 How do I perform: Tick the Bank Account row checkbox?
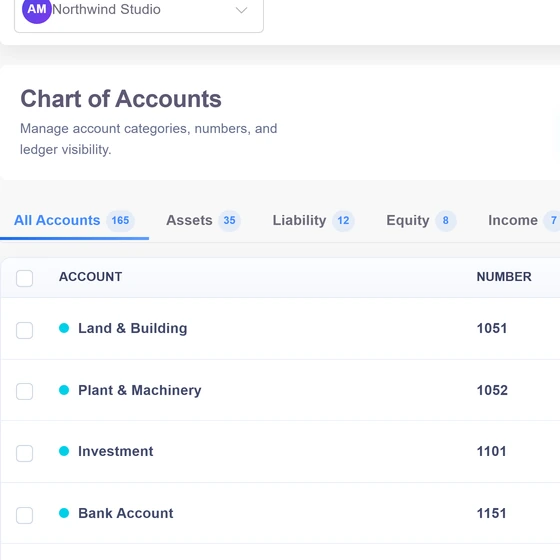pos(25,515)
